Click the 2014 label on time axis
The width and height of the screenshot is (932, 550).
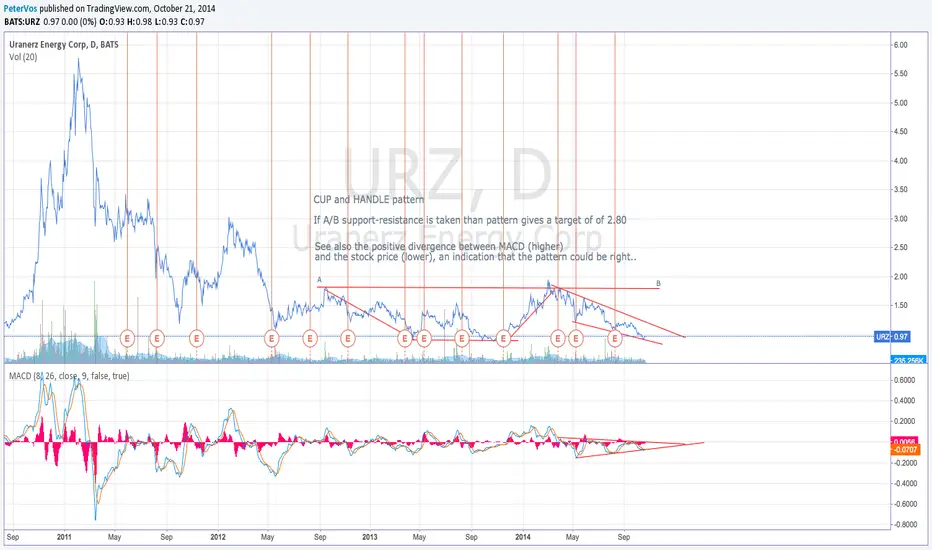(523, 537)
